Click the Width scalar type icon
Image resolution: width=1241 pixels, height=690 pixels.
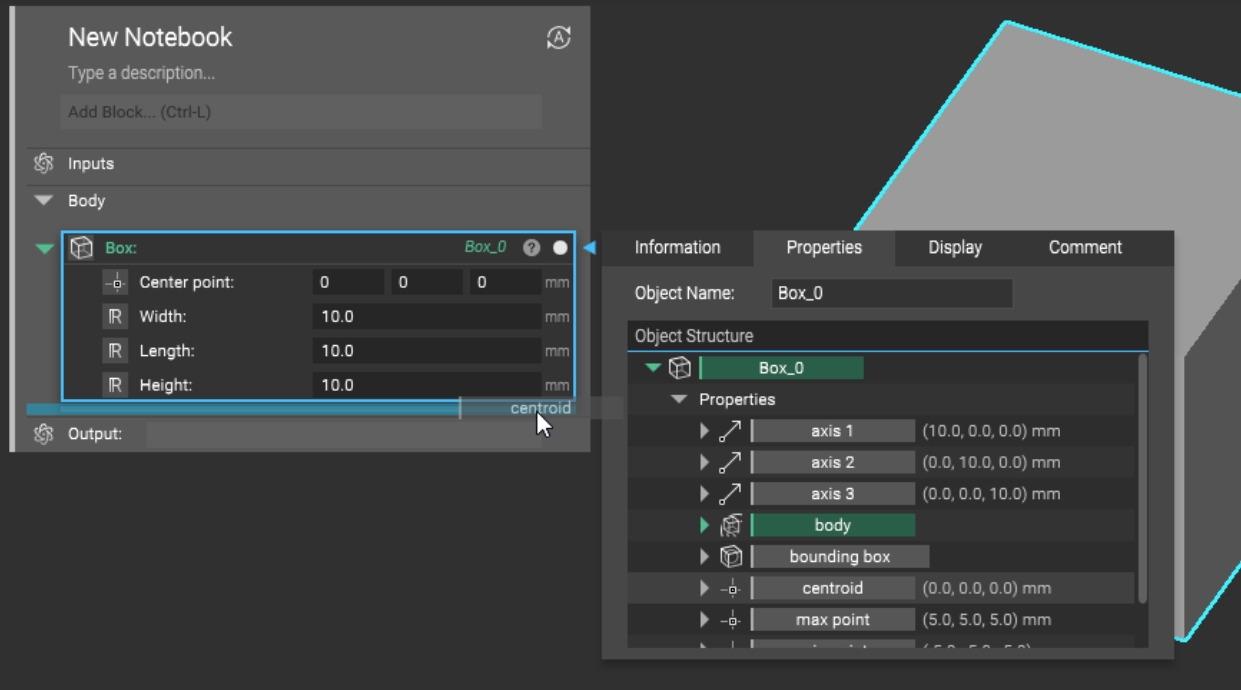click(116, 317)
